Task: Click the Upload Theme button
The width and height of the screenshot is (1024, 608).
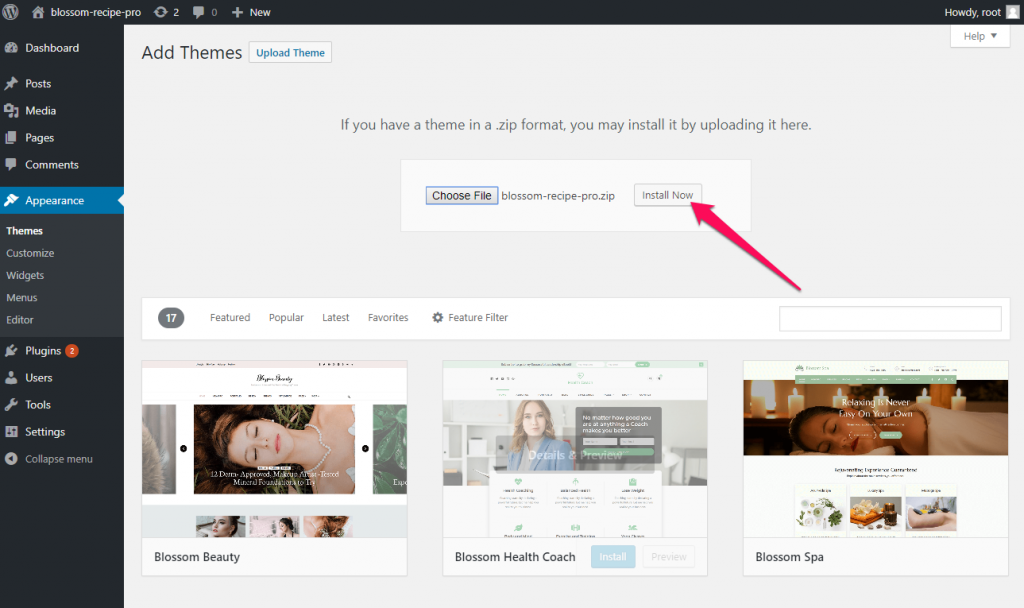Action: tap(290, 52)
